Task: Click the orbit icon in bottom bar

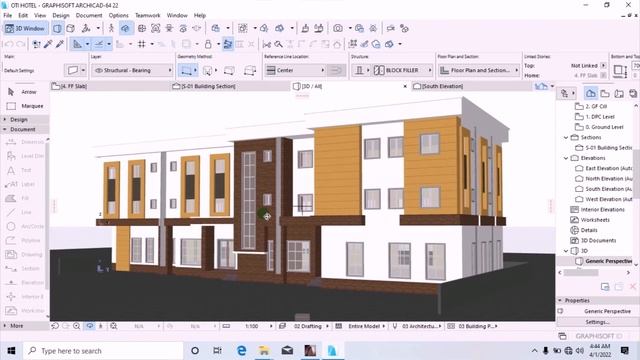Action: pos(89,326)
